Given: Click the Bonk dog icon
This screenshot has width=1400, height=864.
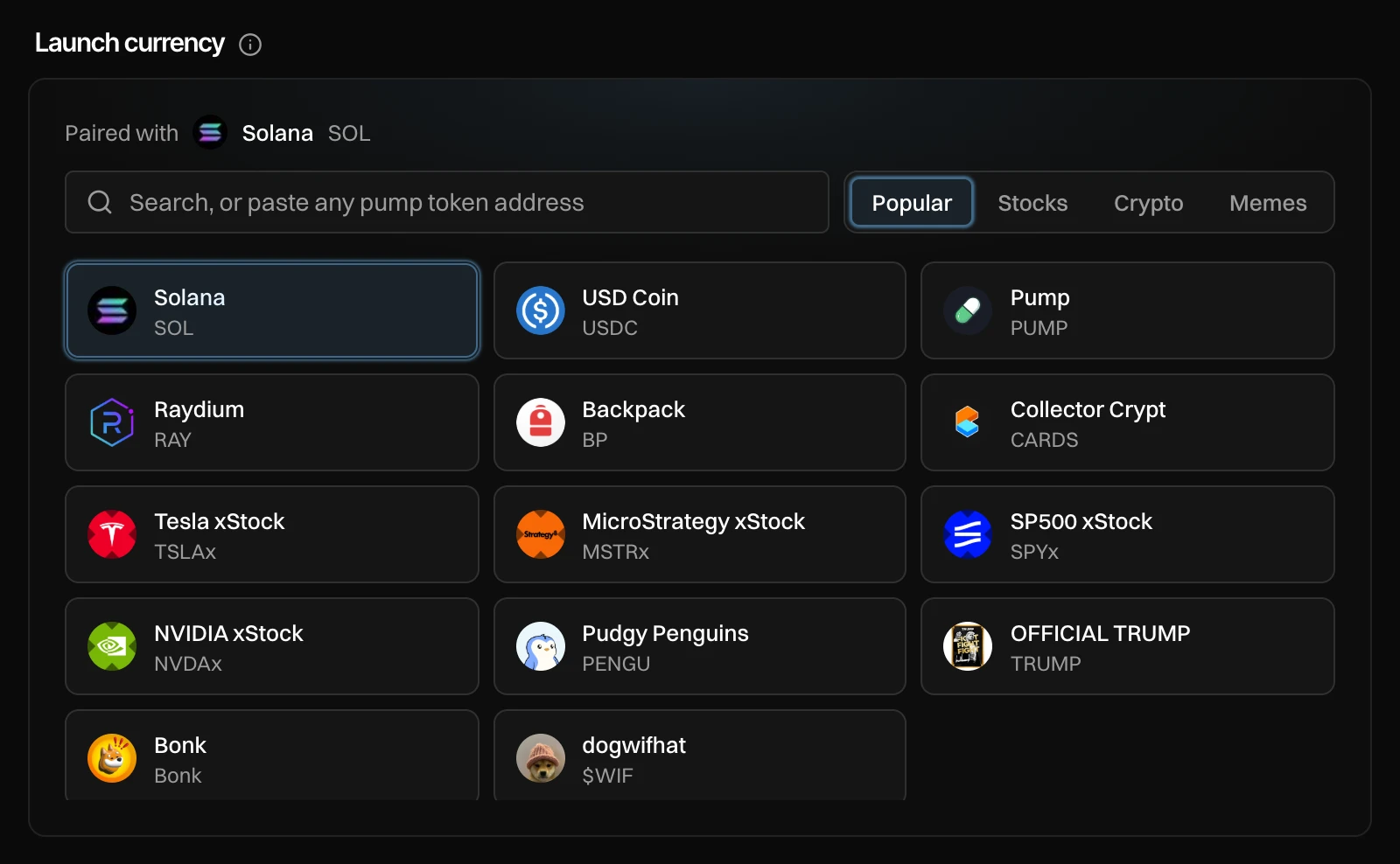Looking at the screenshot, I should [x=112, y=758].
